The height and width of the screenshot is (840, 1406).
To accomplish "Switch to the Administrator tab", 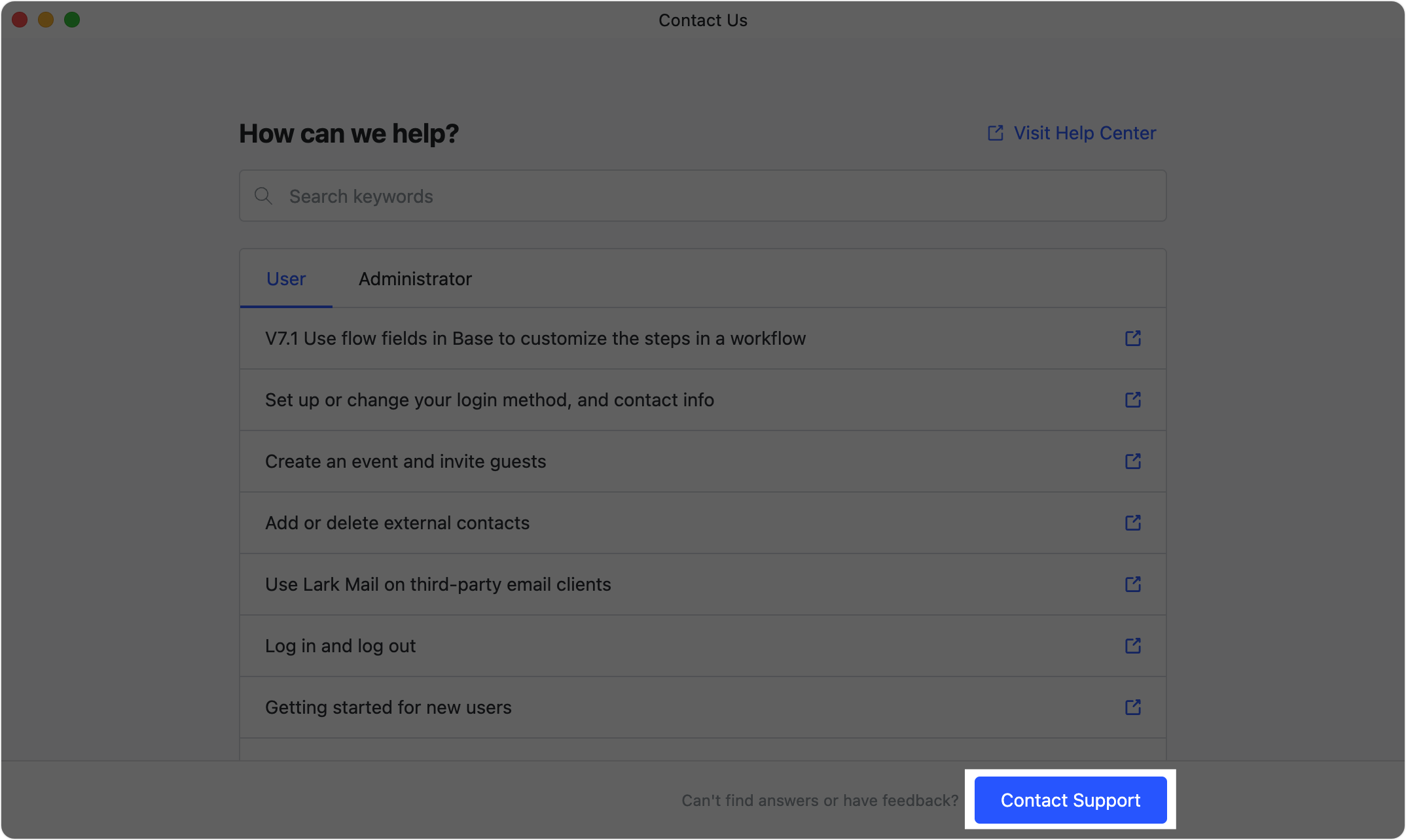I will (x=415, y=279).
